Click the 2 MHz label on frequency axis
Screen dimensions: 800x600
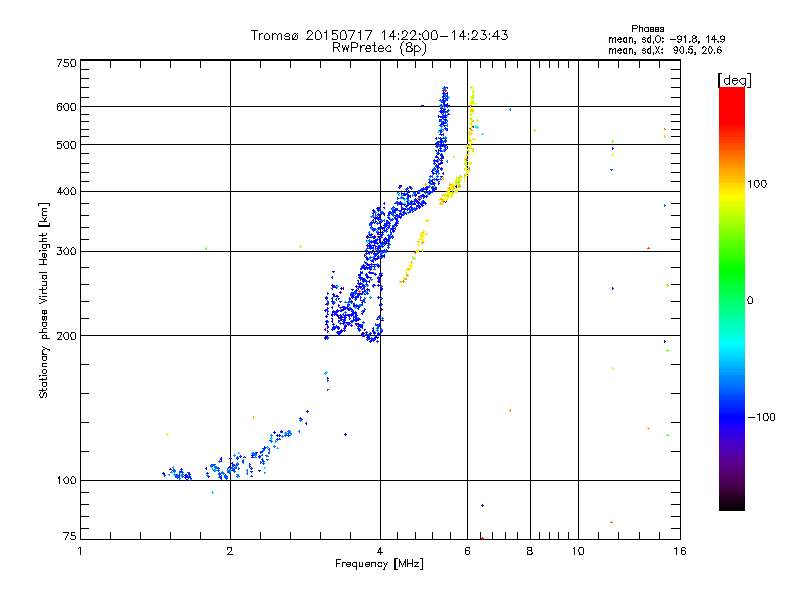230,551
